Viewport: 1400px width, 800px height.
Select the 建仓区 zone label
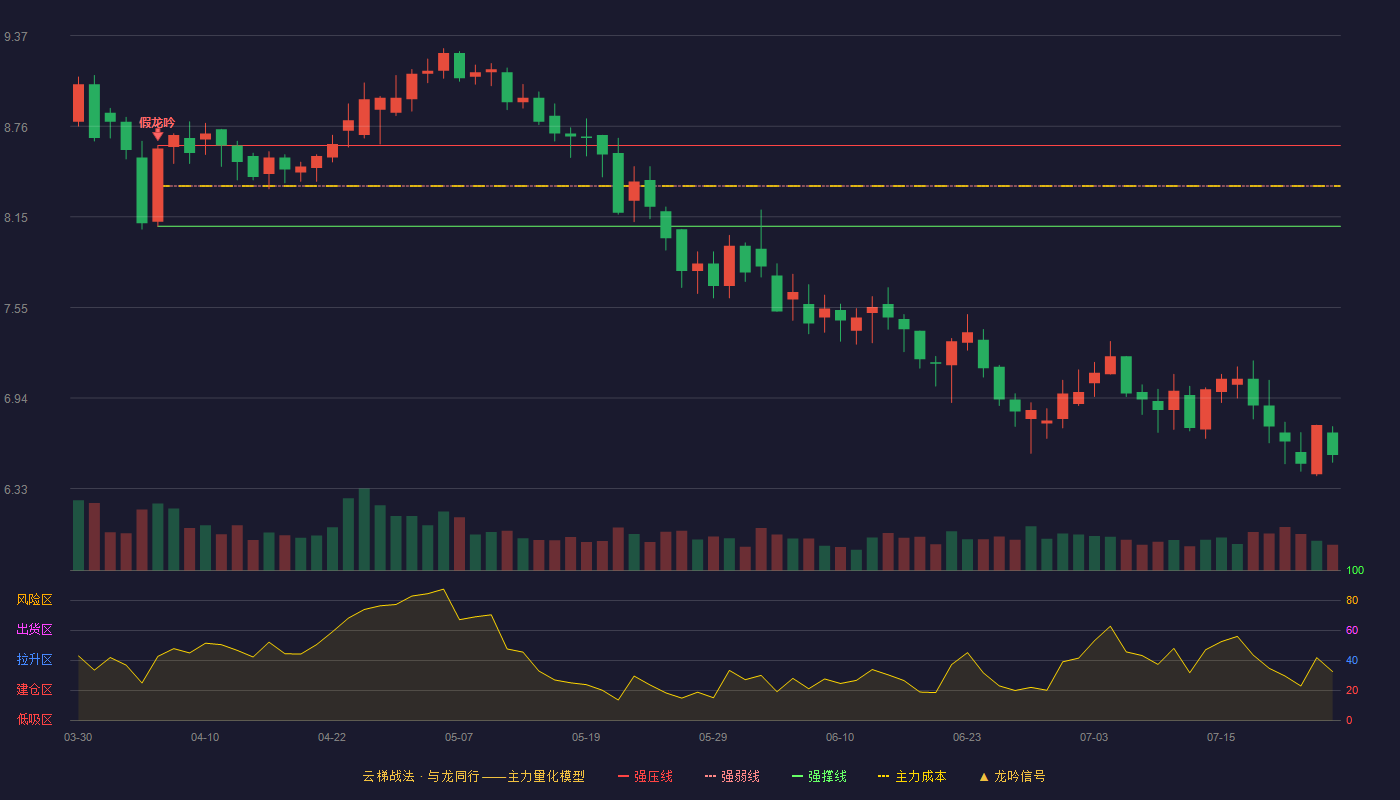tap(34, 690)
